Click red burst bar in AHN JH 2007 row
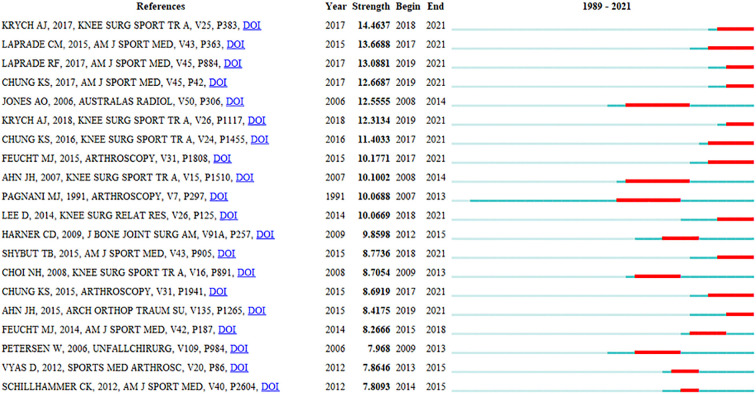This screenshot has width=756, height=394. pos(658,181)
